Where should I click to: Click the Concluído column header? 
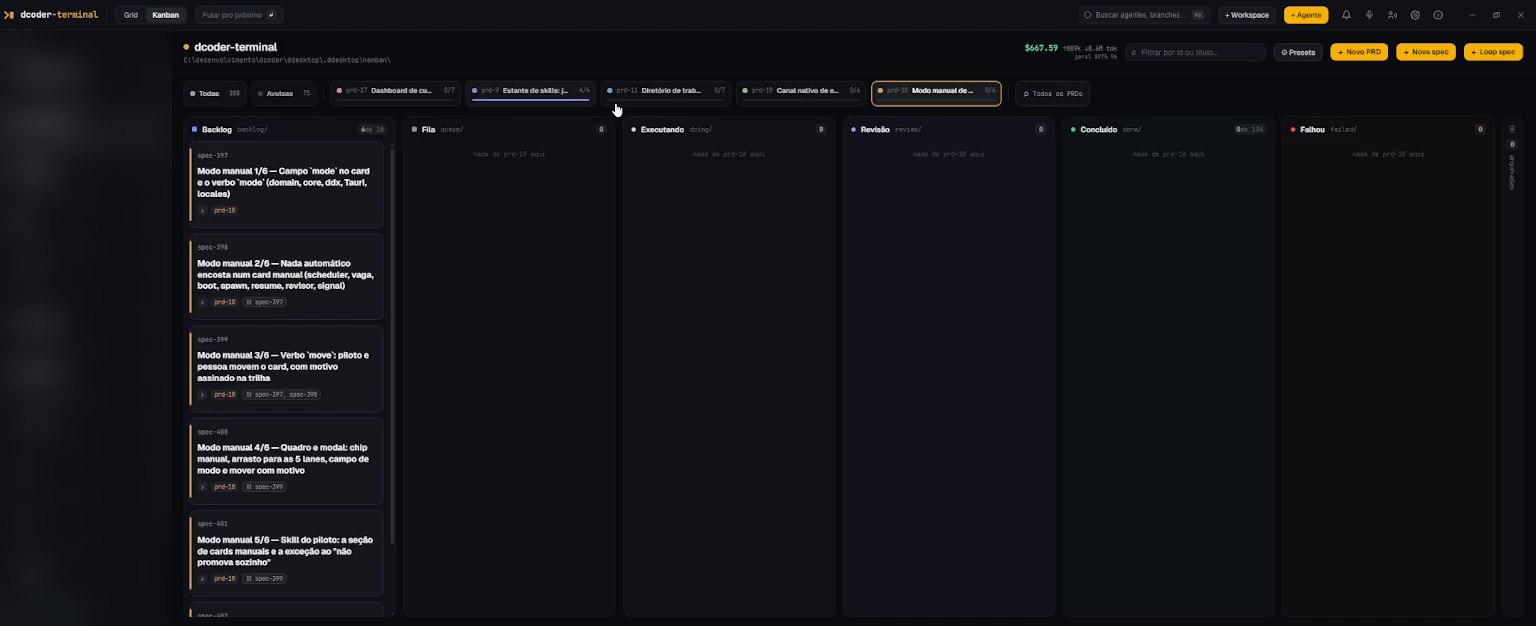pos(1168,129)
